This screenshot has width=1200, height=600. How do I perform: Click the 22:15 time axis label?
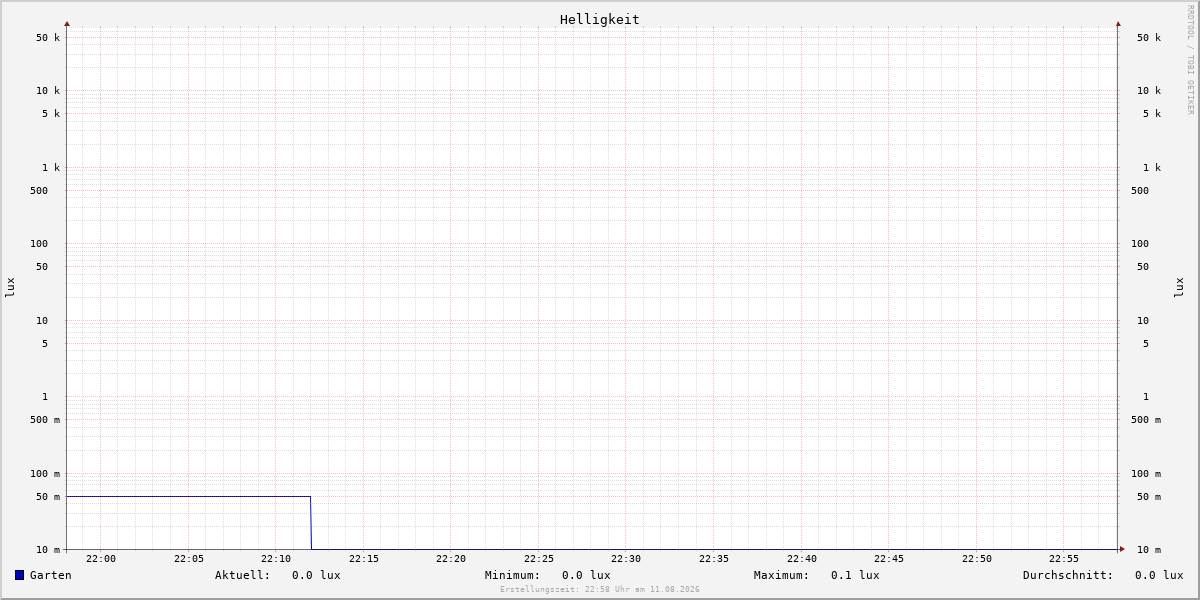[363, 559]
